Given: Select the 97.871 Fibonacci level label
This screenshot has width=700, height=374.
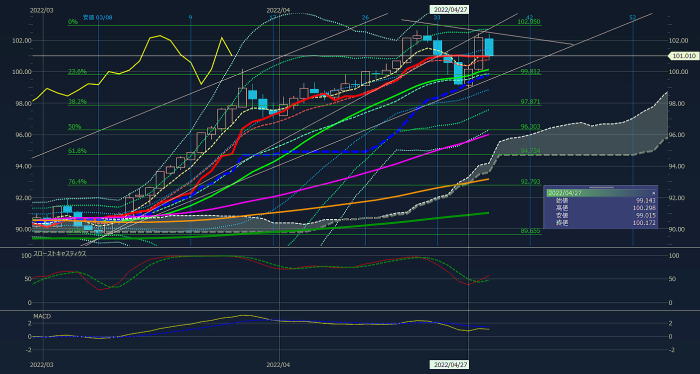Looking at the screenshot, I should pyautogui.click(x=531, y=102).
